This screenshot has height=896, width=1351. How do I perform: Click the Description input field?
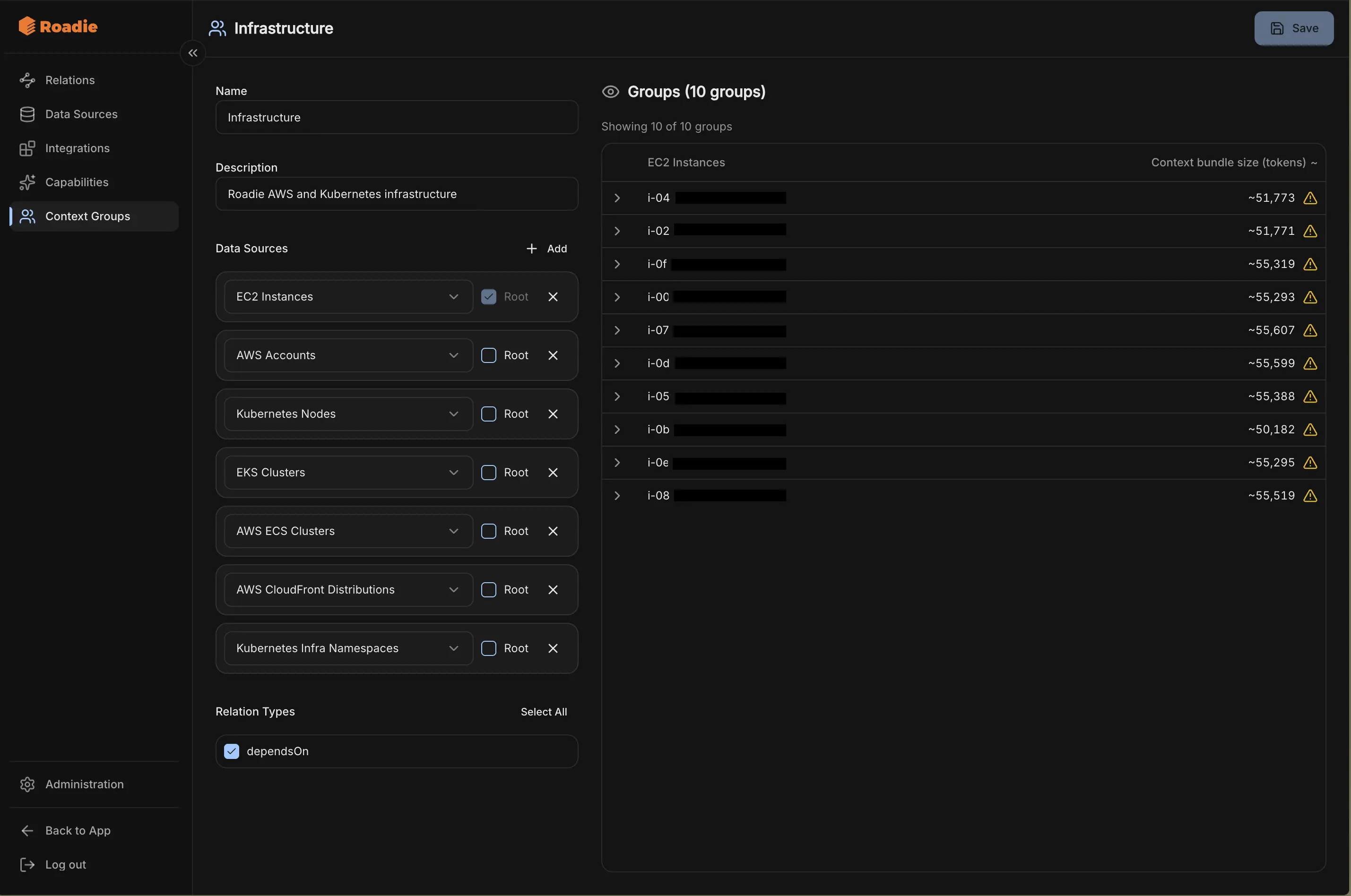[397, 194]
